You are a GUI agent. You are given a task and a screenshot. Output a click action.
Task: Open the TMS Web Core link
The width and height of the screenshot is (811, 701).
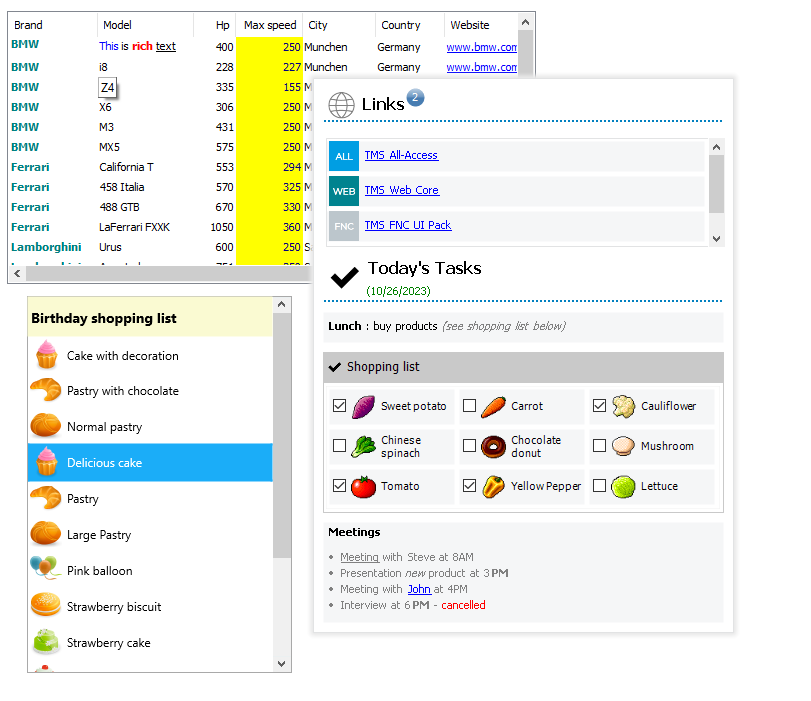tap(402, 190)
